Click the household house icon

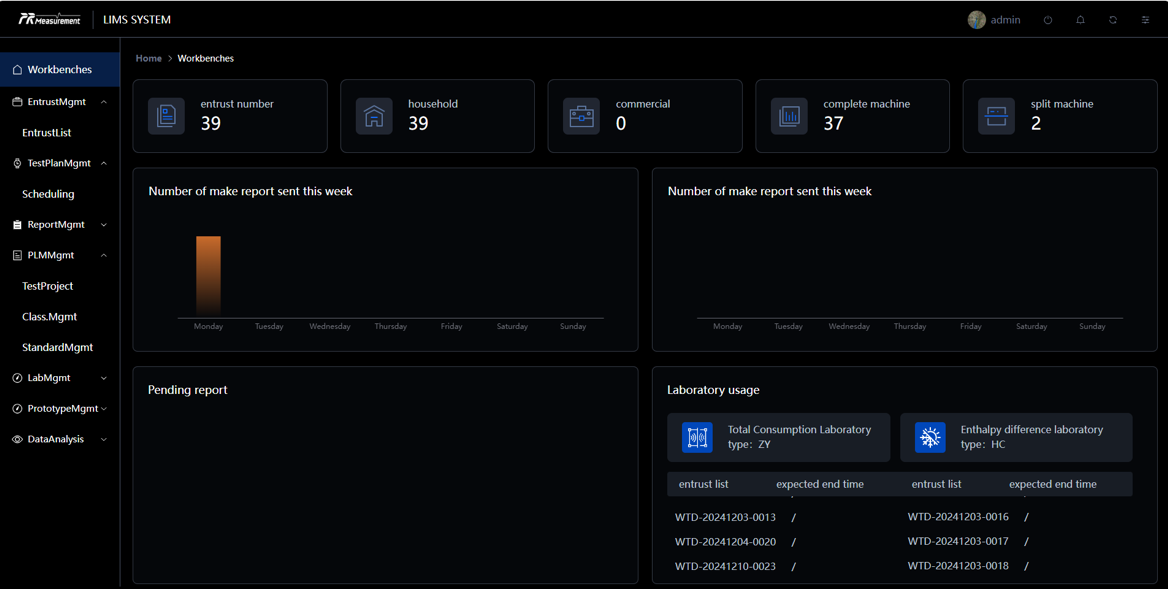374,116
